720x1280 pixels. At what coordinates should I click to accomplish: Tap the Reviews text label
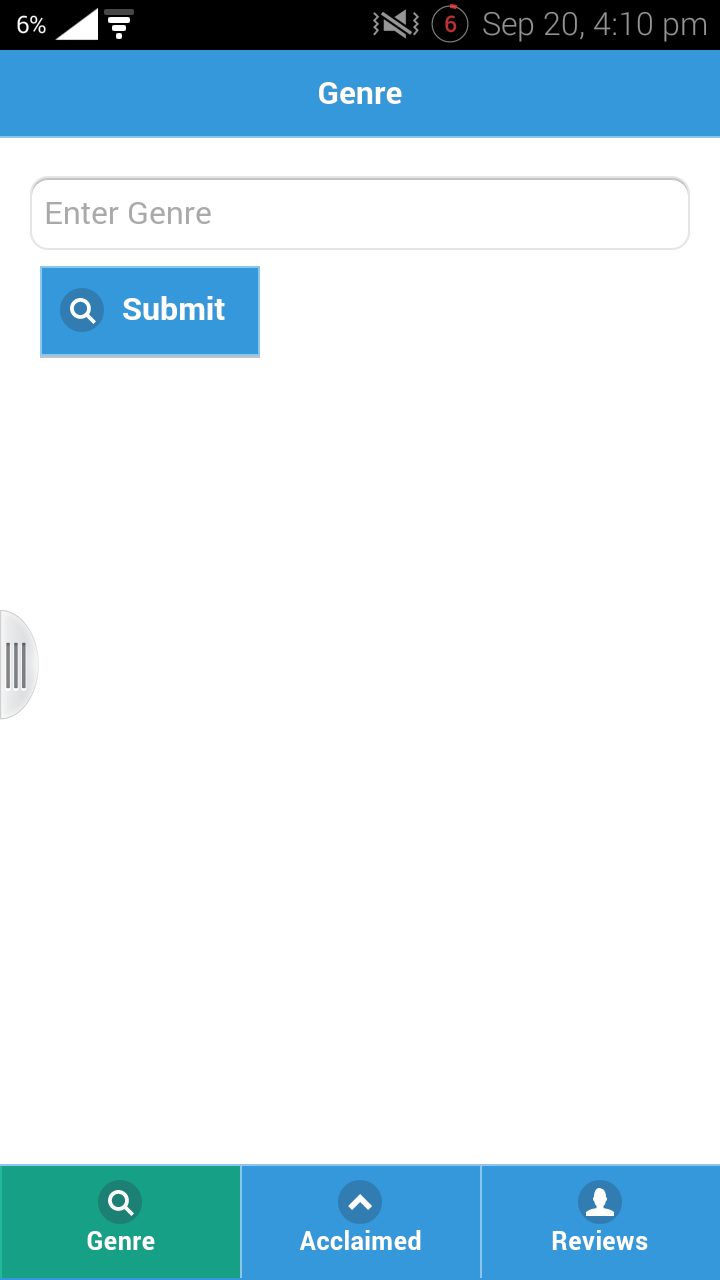click(600, 1241)
